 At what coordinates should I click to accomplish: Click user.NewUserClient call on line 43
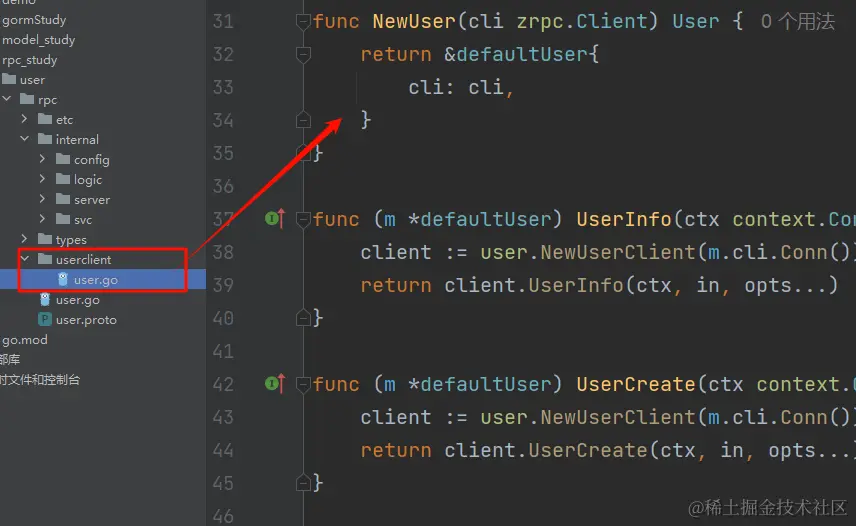[x=587, y=417]
